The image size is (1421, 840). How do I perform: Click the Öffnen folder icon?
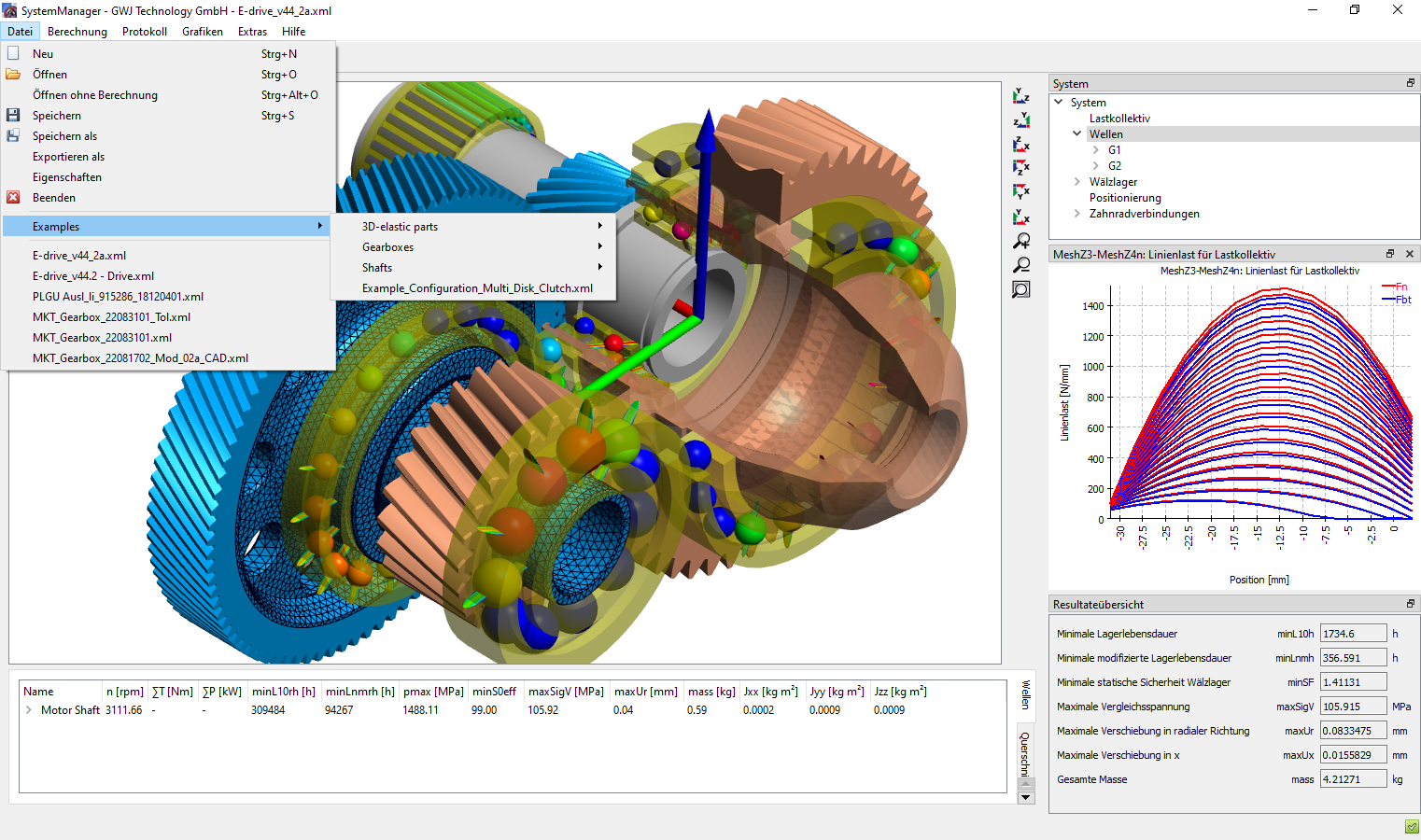tap(13, 74)
